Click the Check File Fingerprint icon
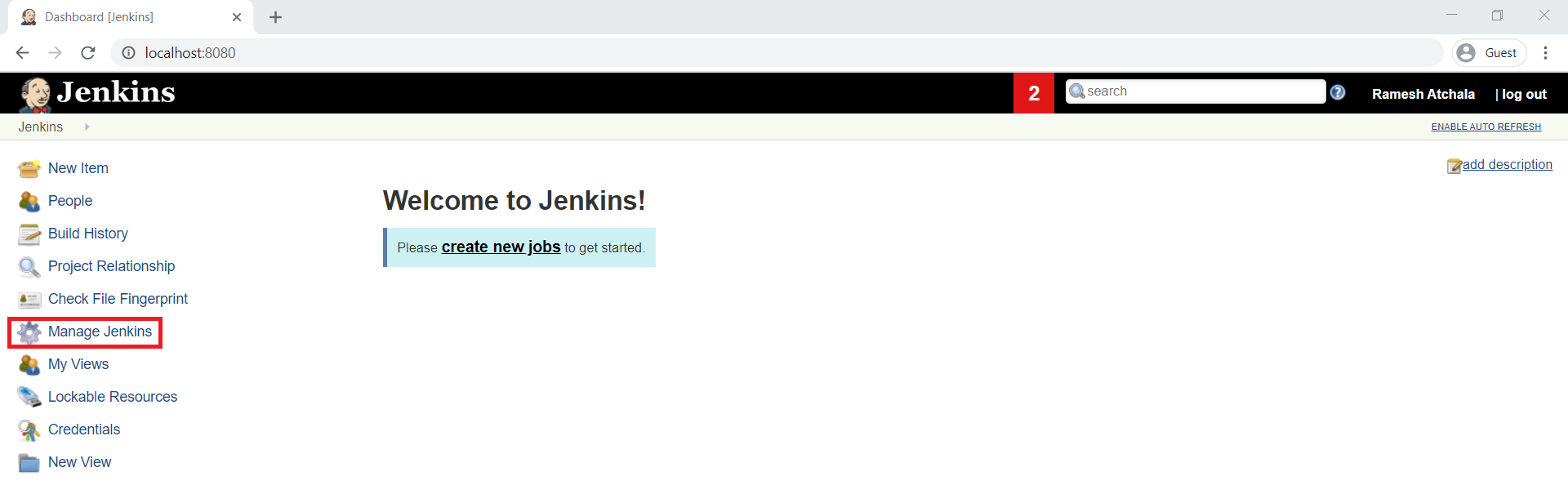 click(29, 300)
